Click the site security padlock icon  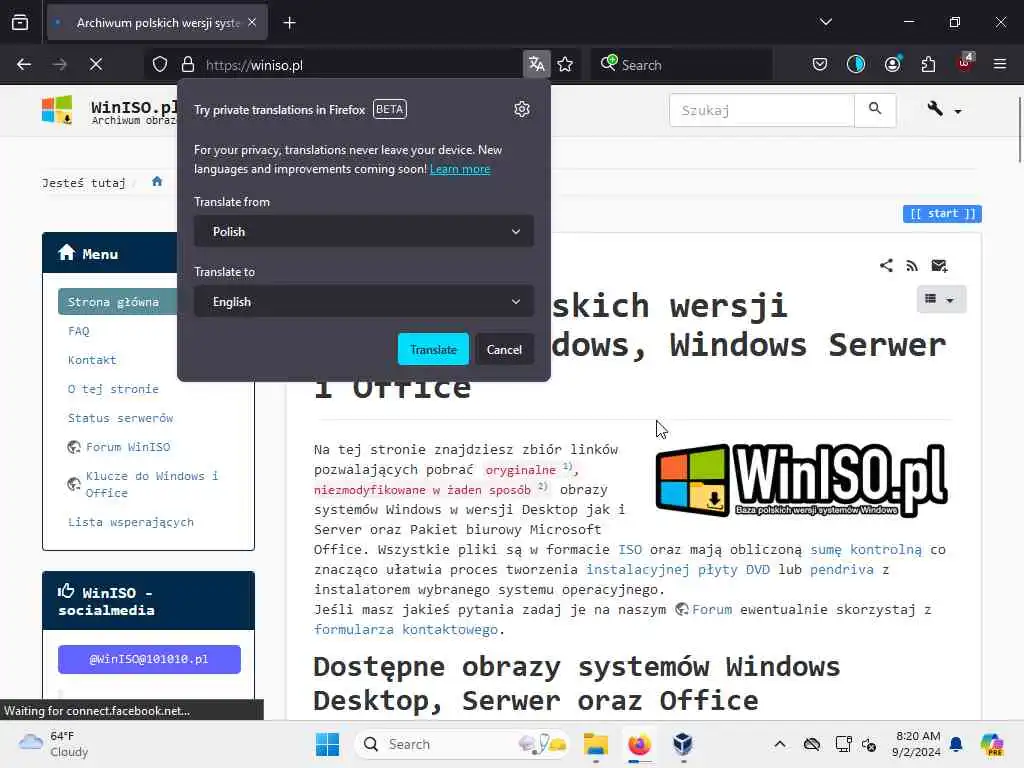[x=188, y=64]
